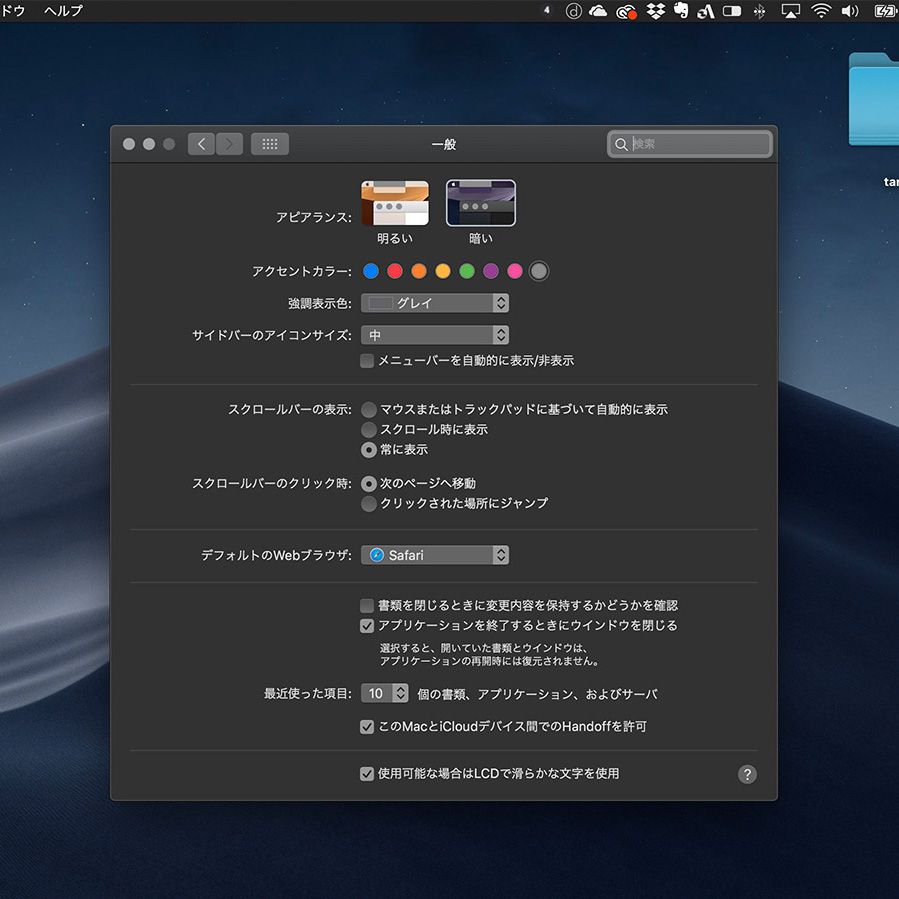Open the Dropbox menu bar icon

point(655,11)
